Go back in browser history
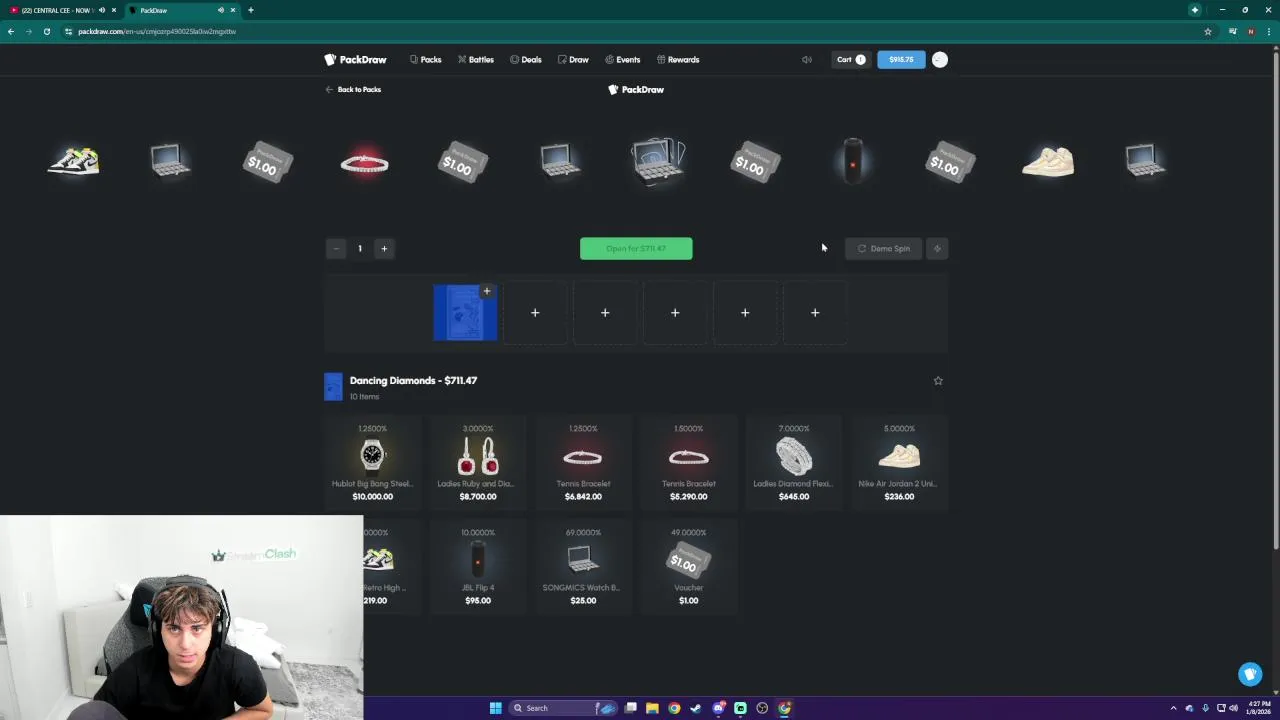Viewport: 1280px width, 720px height. tap(11, 32)
